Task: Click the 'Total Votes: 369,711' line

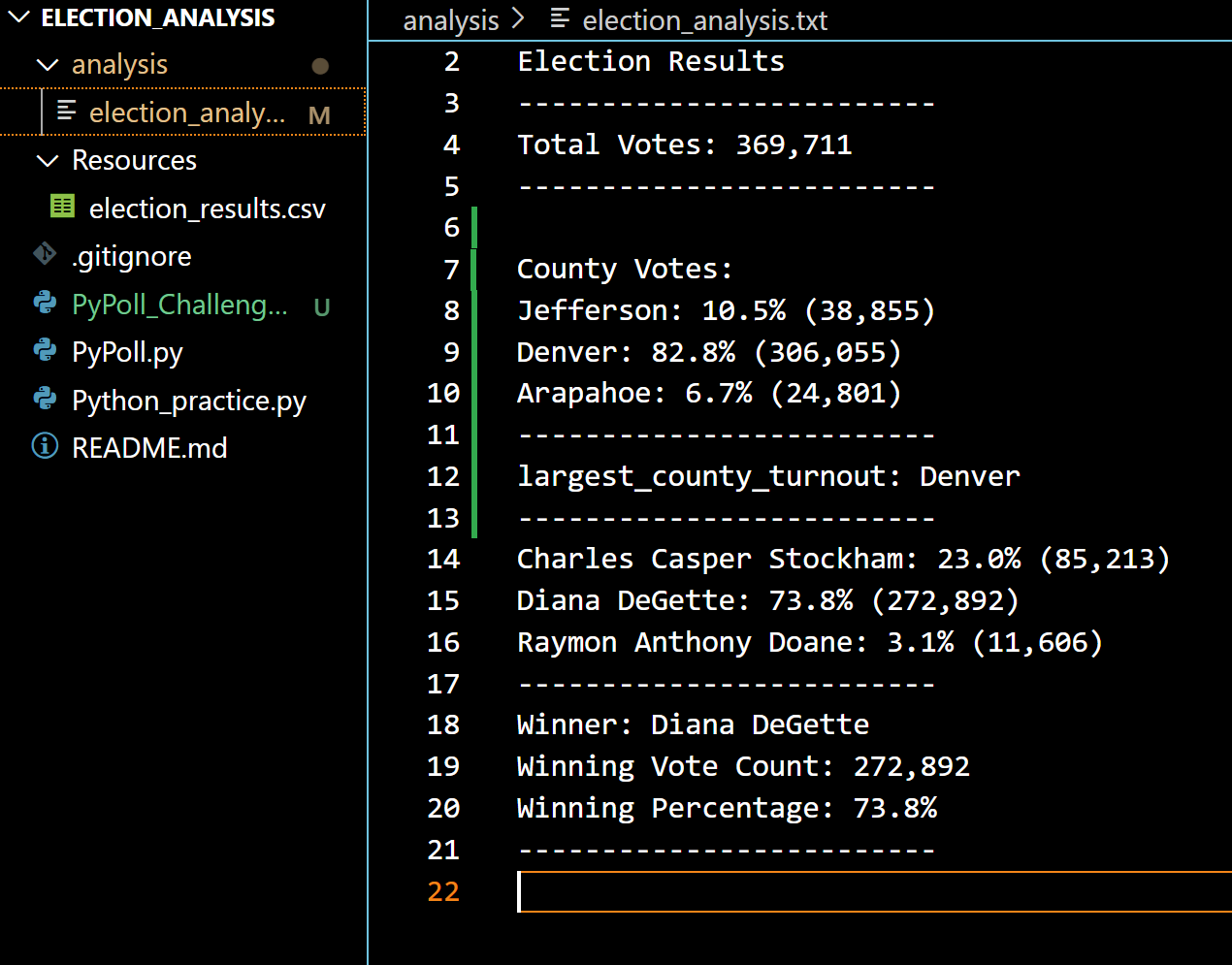Action: click(685, 145)
